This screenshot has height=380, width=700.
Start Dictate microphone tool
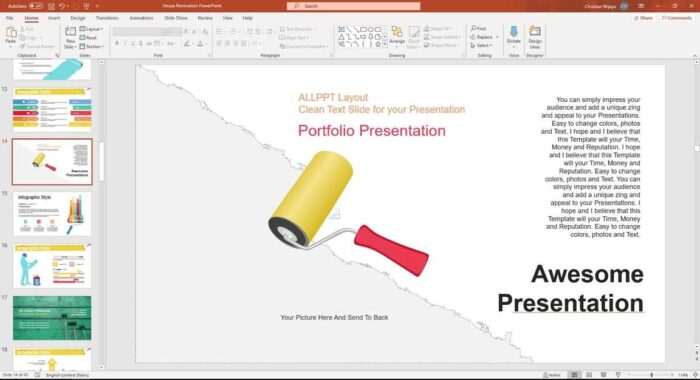click(513, 37)
